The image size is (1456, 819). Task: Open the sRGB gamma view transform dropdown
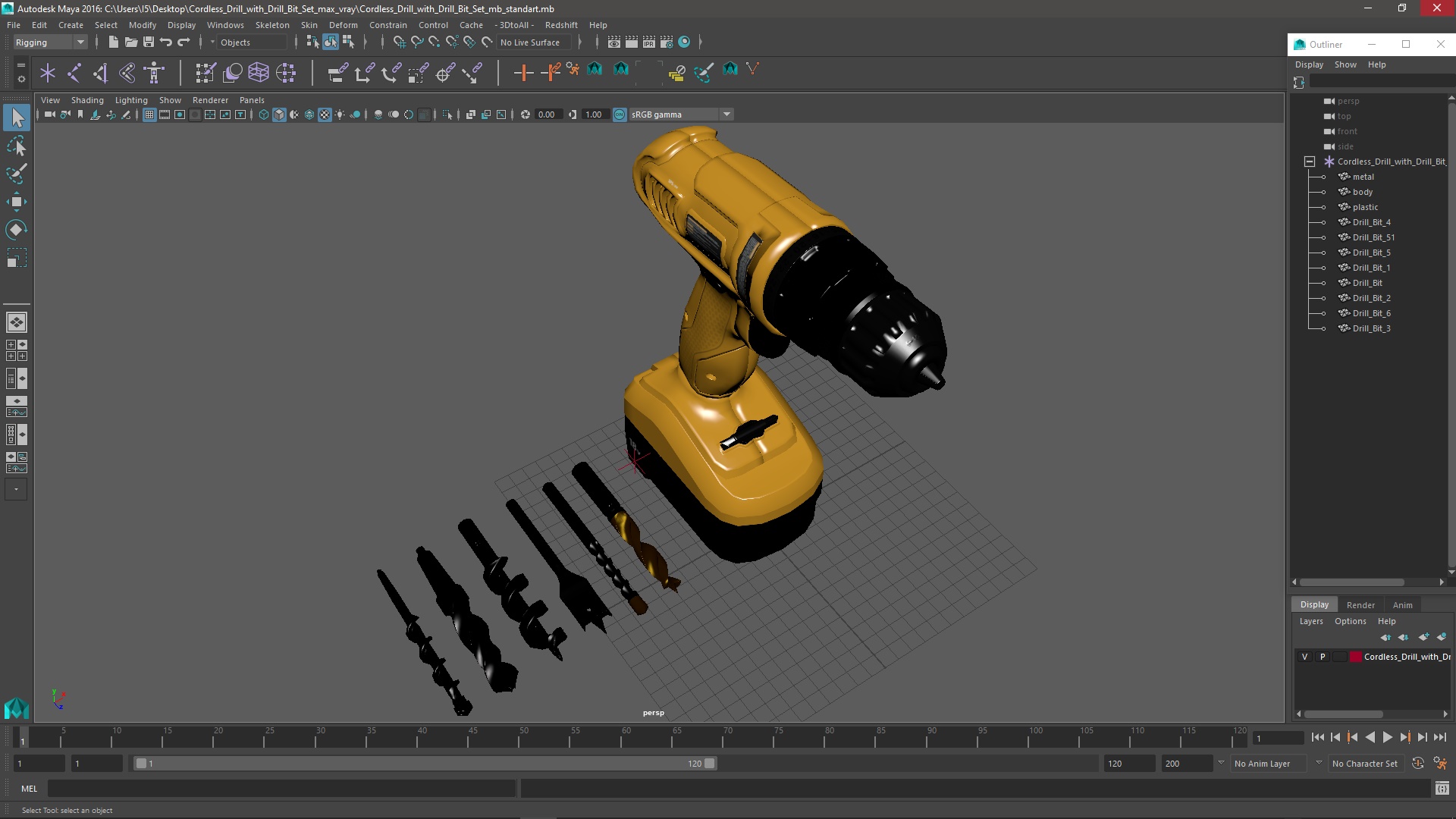click(681, 115)
